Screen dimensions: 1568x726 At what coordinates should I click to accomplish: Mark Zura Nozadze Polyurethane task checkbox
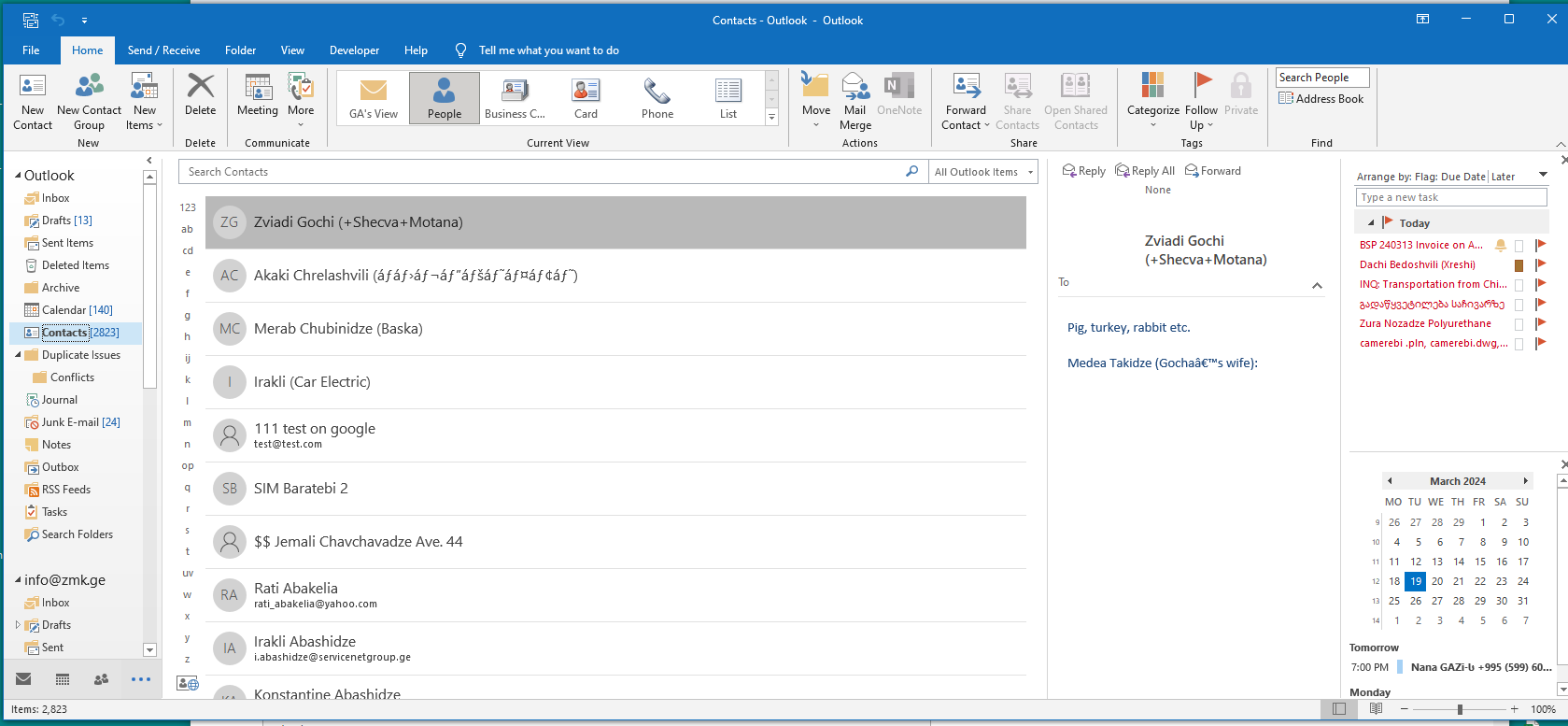point(1519,324)
